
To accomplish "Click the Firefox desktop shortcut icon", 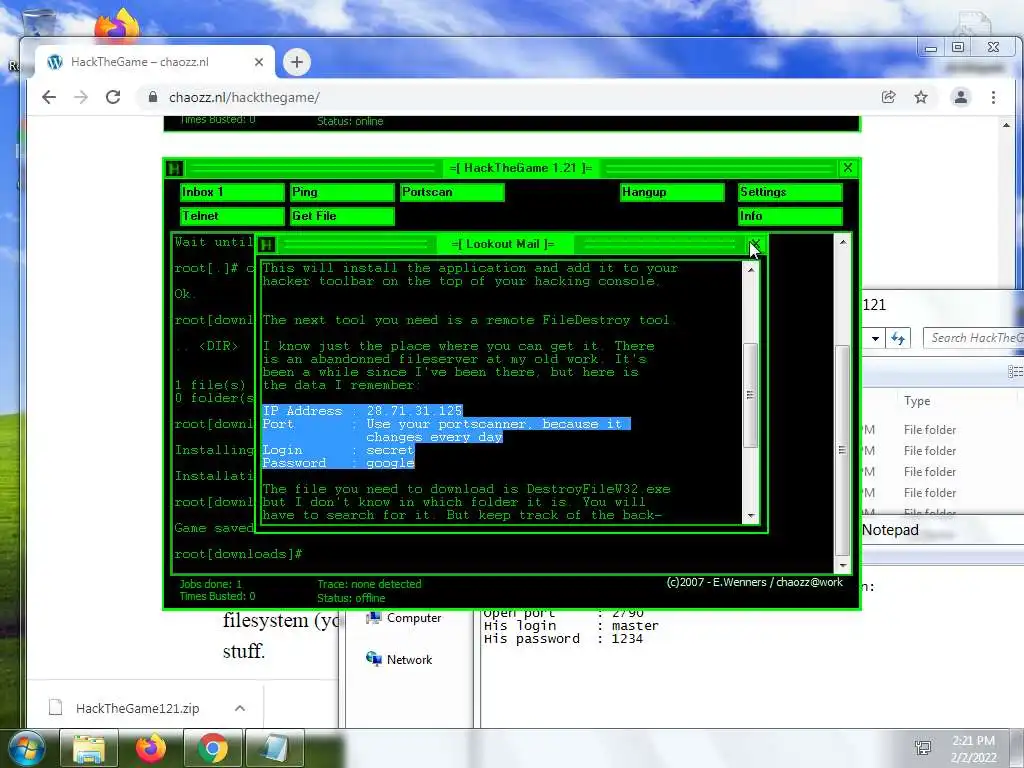I will [x=117, y=25].
